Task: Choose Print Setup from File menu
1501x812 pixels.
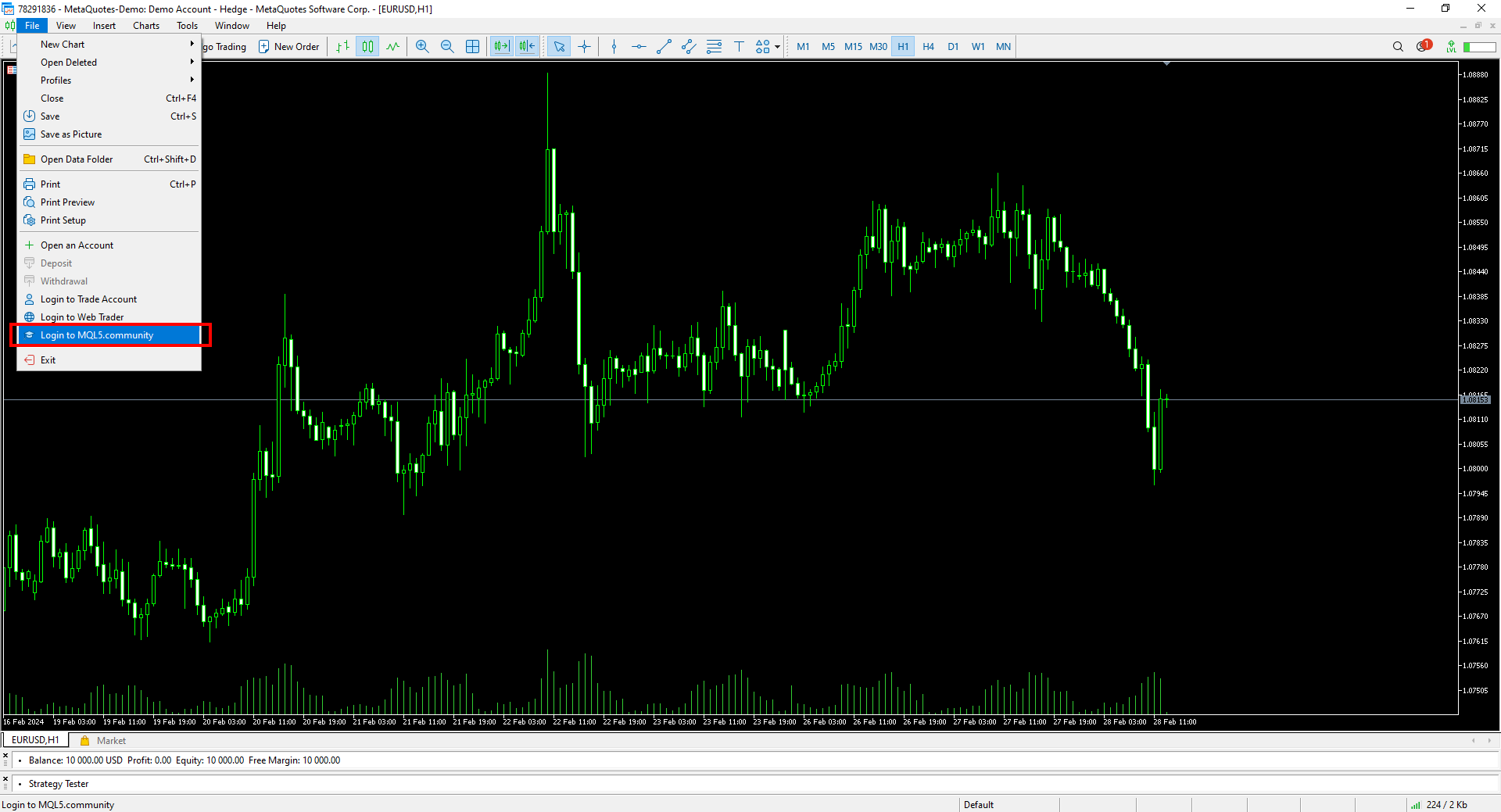Action: 109,220
